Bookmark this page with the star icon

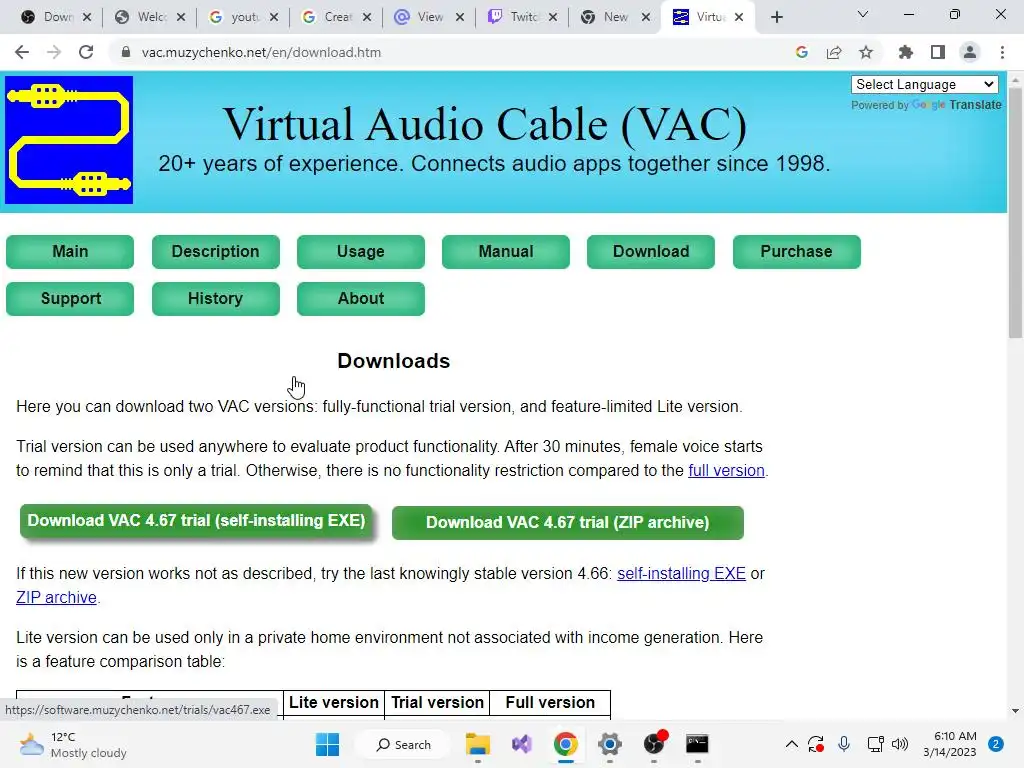(866, 52)
